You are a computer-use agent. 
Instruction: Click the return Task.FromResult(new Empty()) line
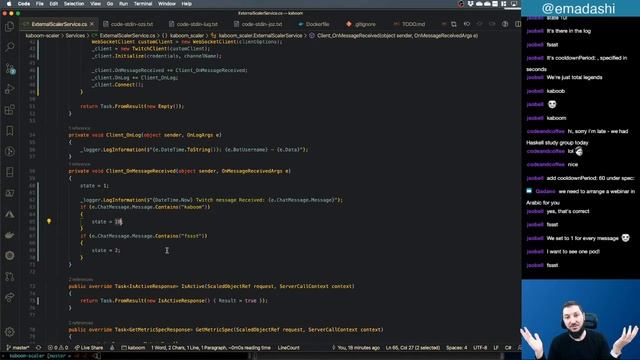(x=132, y=106)
